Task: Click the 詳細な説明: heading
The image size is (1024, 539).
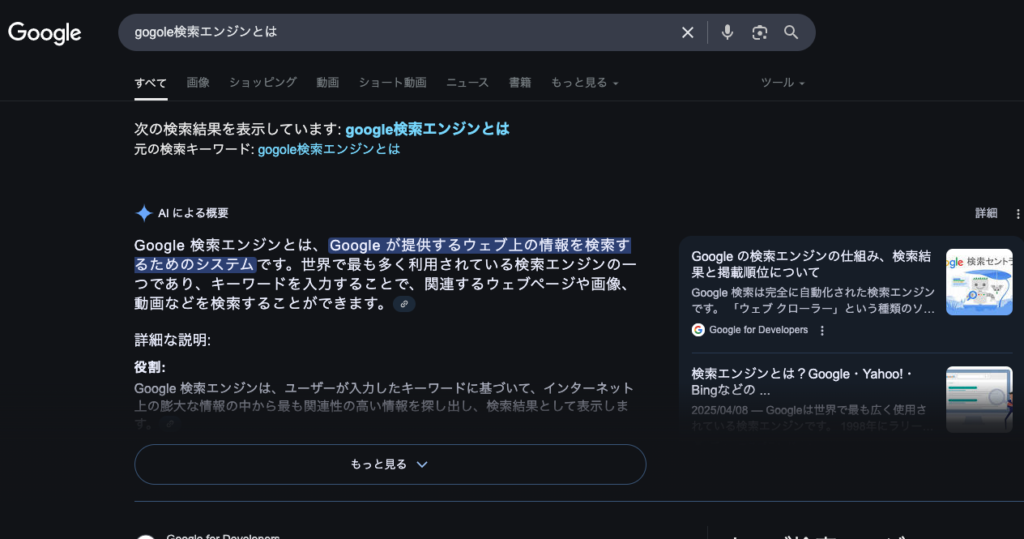Action: (172, 340)
